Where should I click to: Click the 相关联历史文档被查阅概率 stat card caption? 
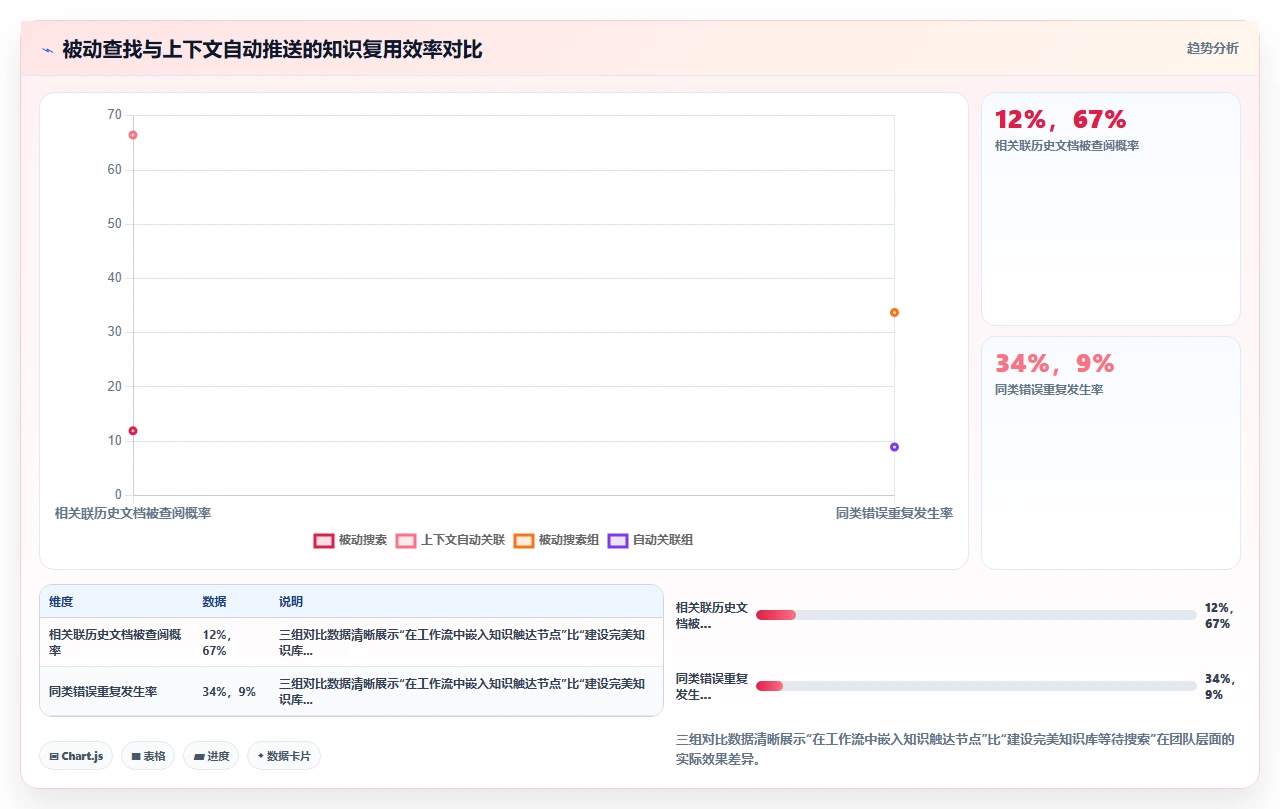tap(1067, 146)
